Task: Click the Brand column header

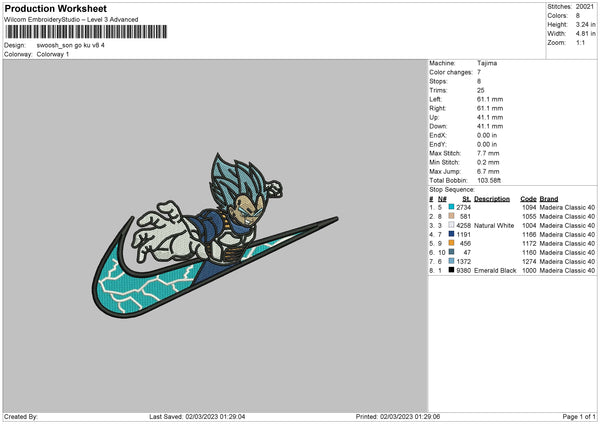Action: 549,199
